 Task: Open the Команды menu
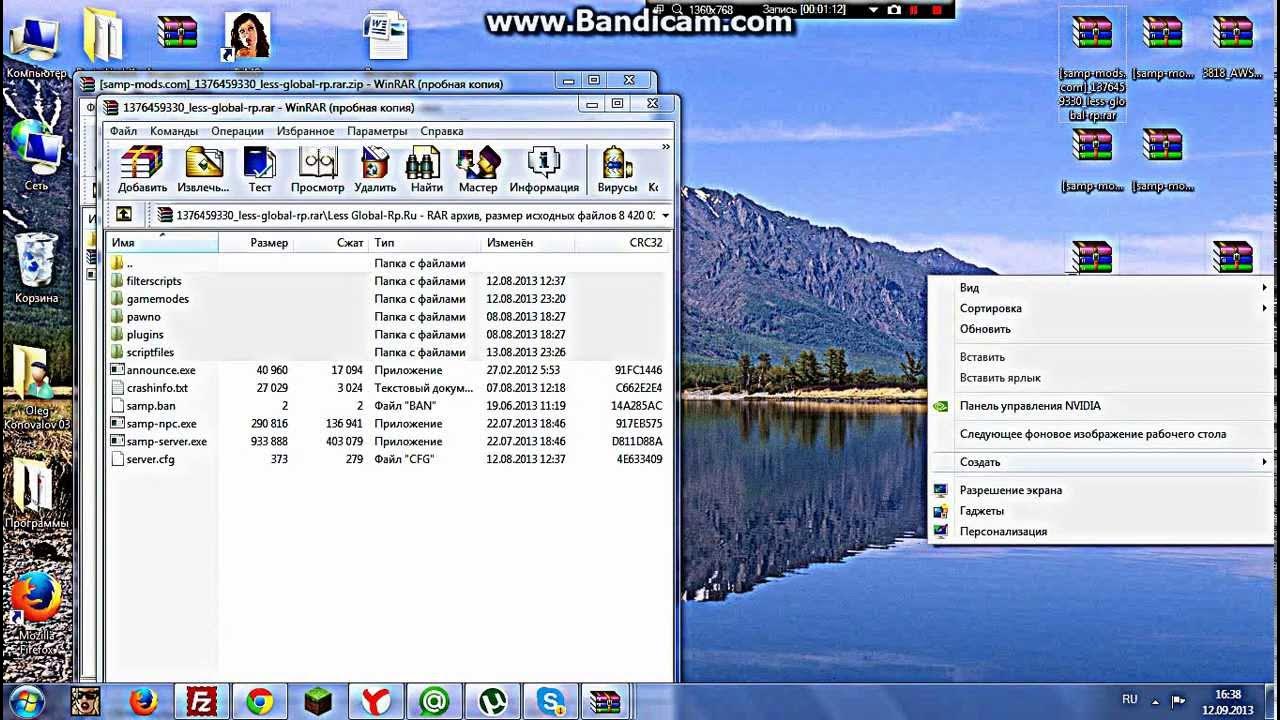(x=174, y=131)
